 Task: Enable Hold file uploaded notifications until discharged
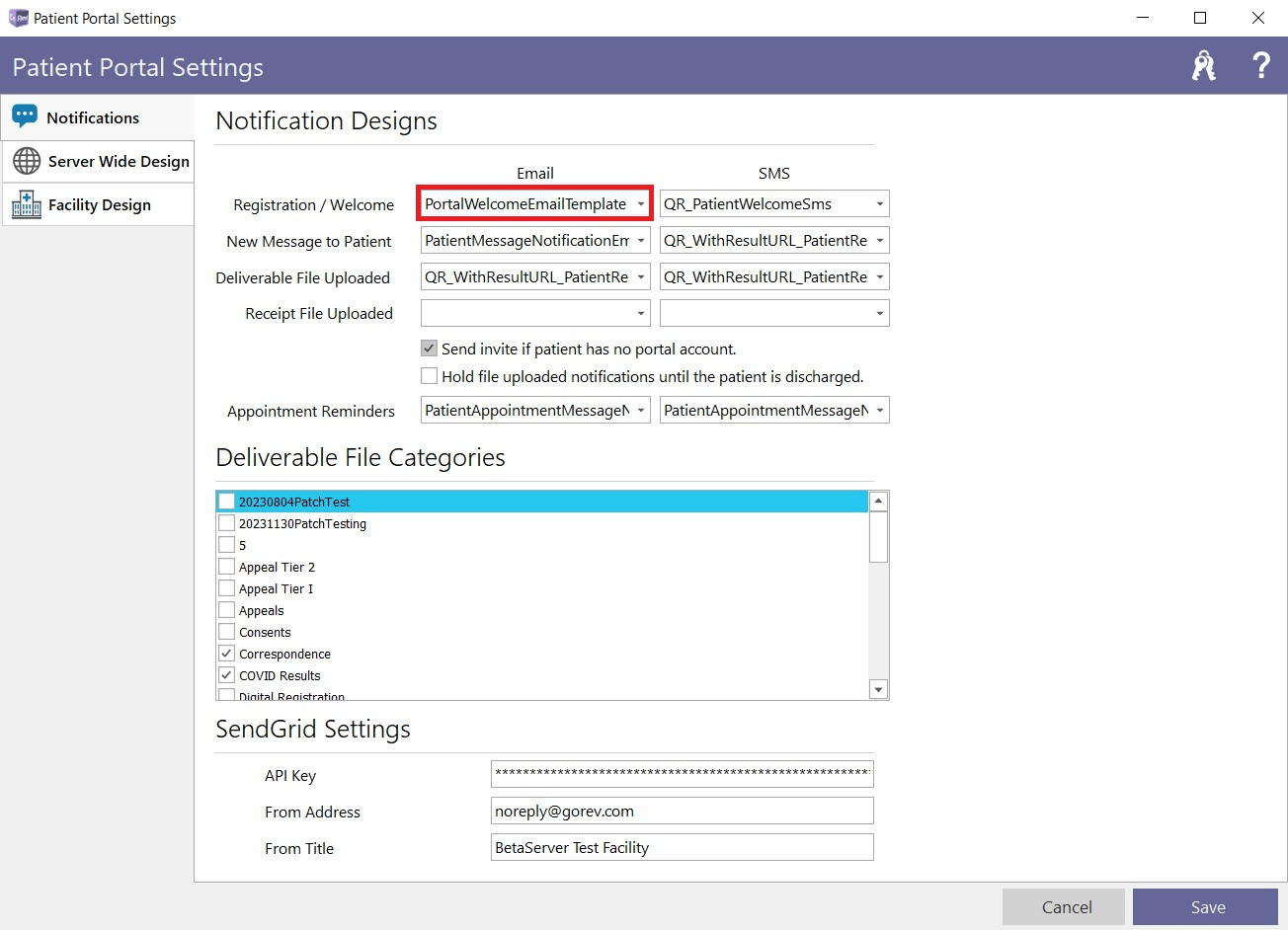[429, 375]
